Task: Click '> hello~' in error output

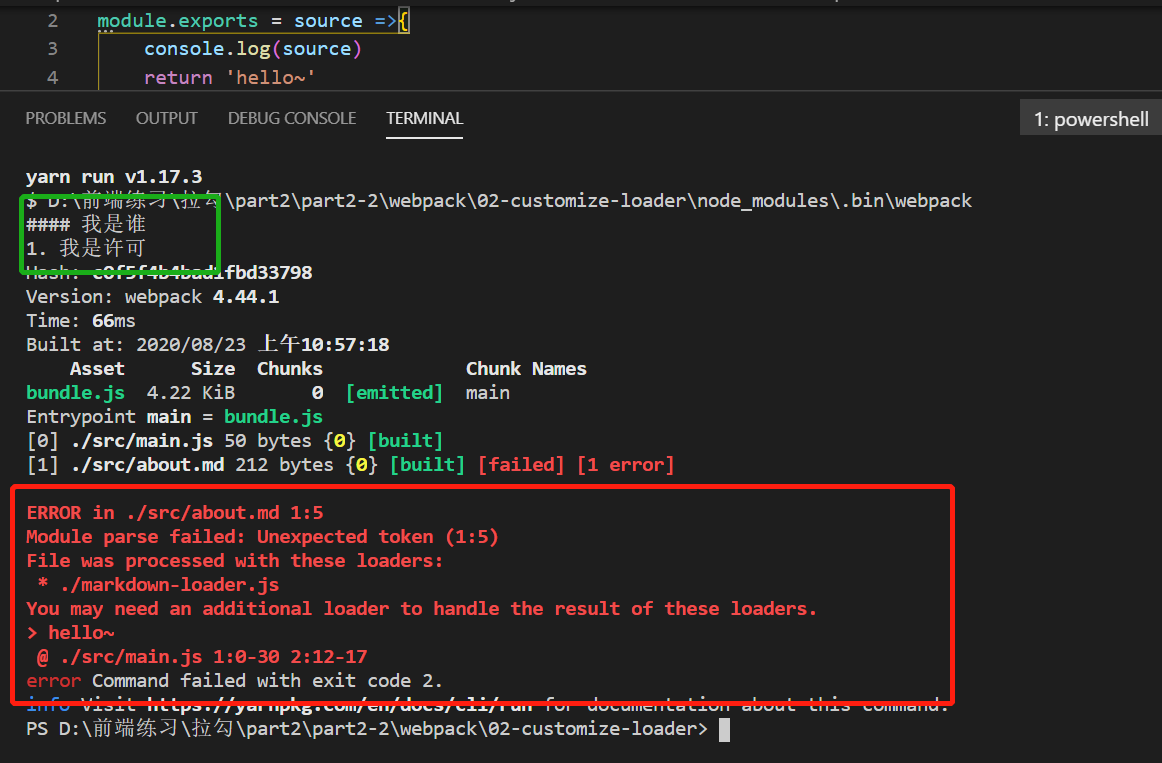Action: [70, 633]
